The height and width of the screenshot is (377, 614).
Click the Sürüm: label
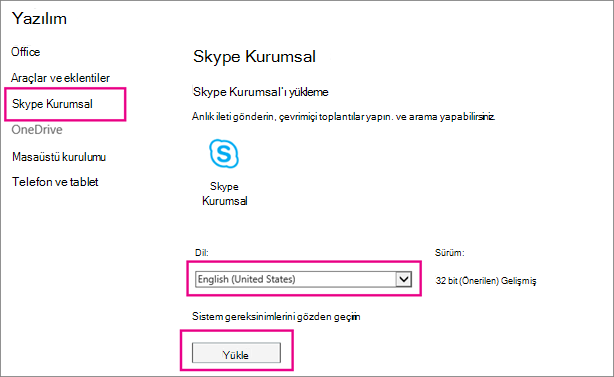pyautogui.click(x=450, y=253)
